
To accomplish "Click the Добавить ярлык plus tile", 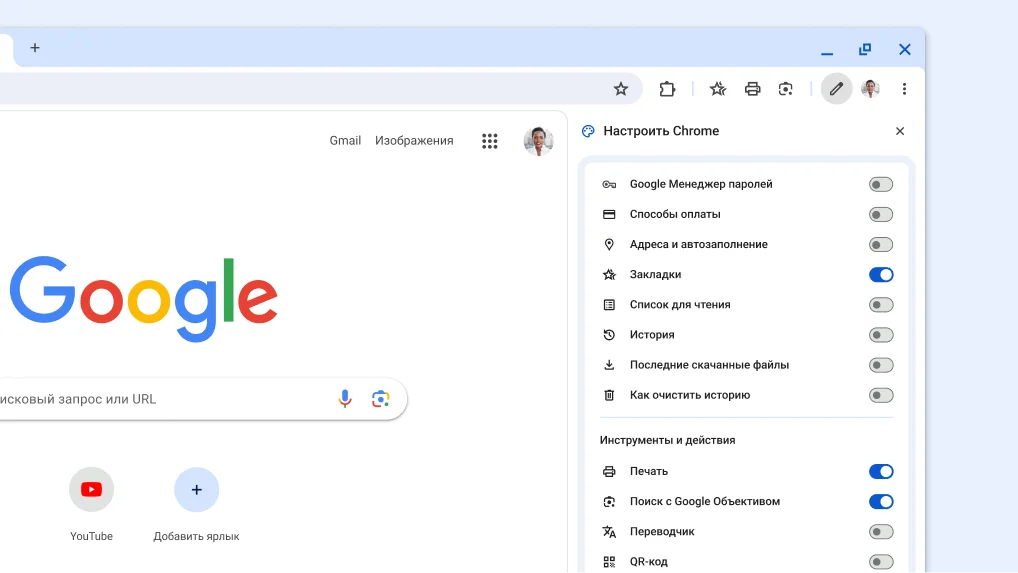I will pyautogui.click(x=197, y=489).
